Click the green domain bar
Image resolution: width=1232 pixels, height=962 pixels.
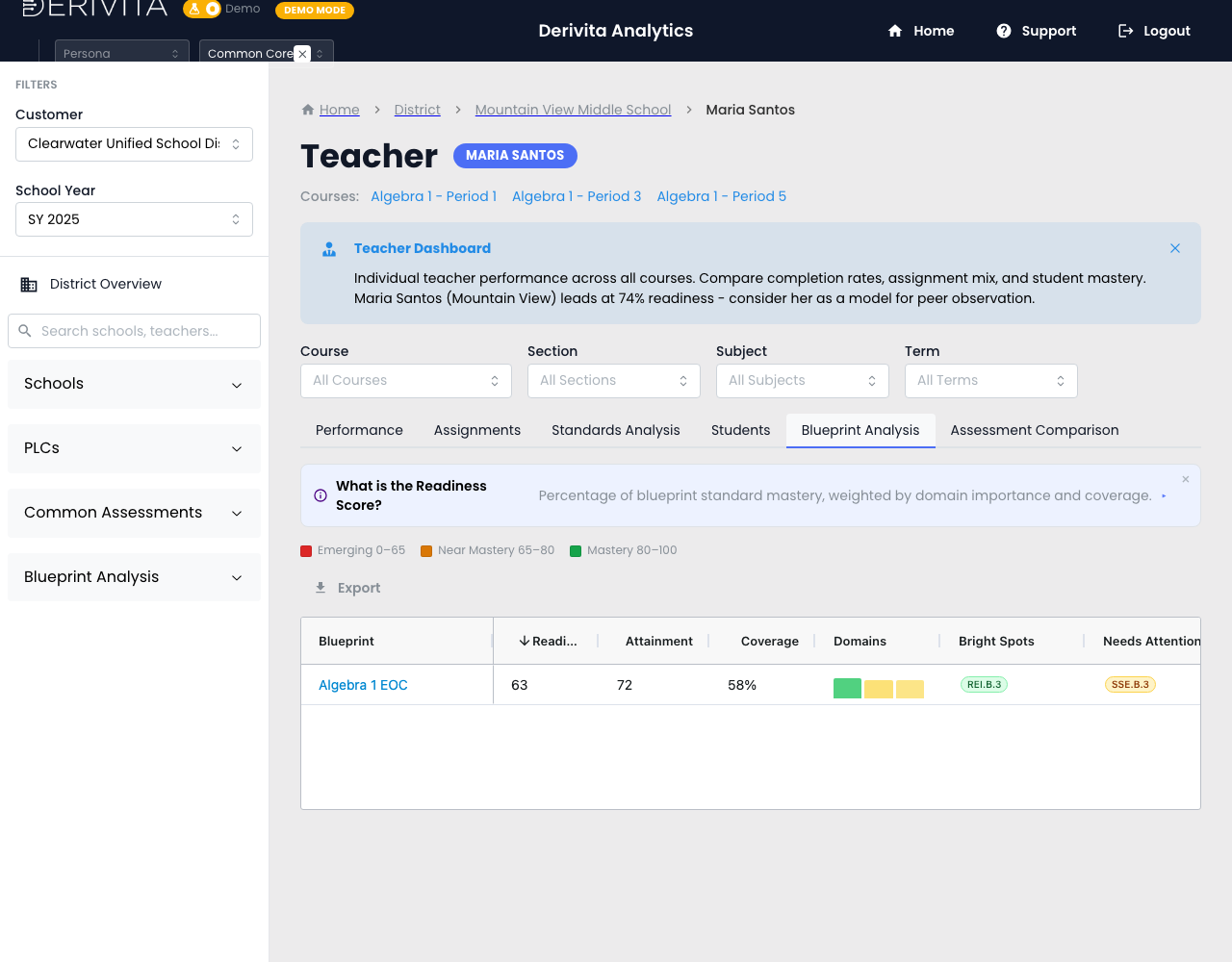point(847,689)
